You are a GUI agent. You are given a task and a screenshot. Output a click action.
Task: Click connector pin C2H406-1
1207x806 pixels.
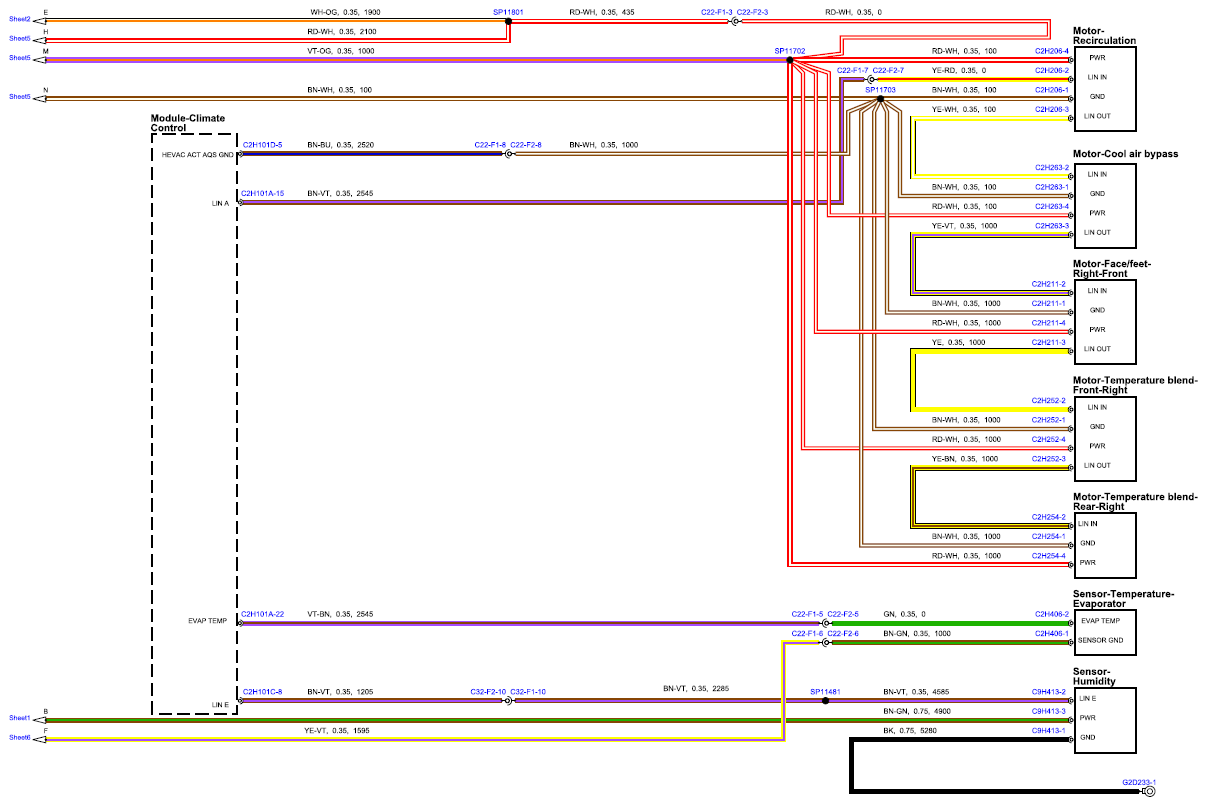[1052, 633]
